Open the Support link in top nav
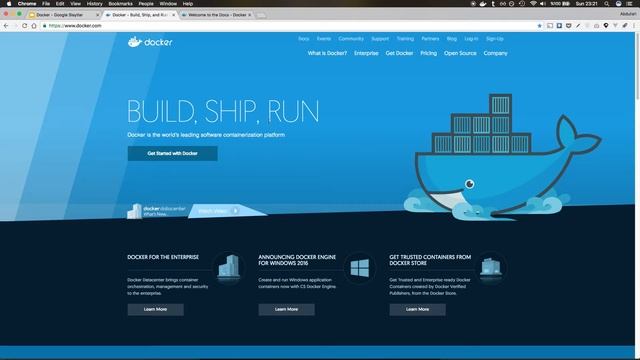Viewport: 640px width, 360px height. pos(380,39)
